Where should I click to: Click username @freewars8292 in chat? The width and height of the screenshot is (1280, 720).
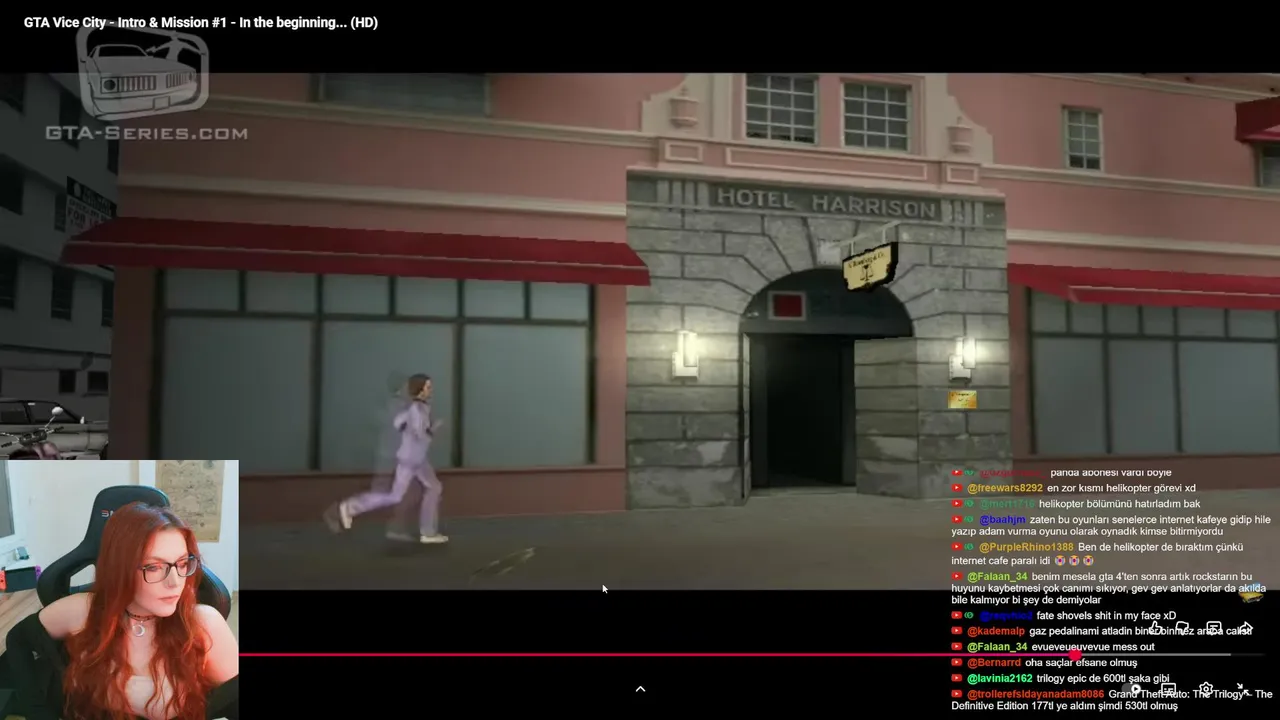(1005, 488)
